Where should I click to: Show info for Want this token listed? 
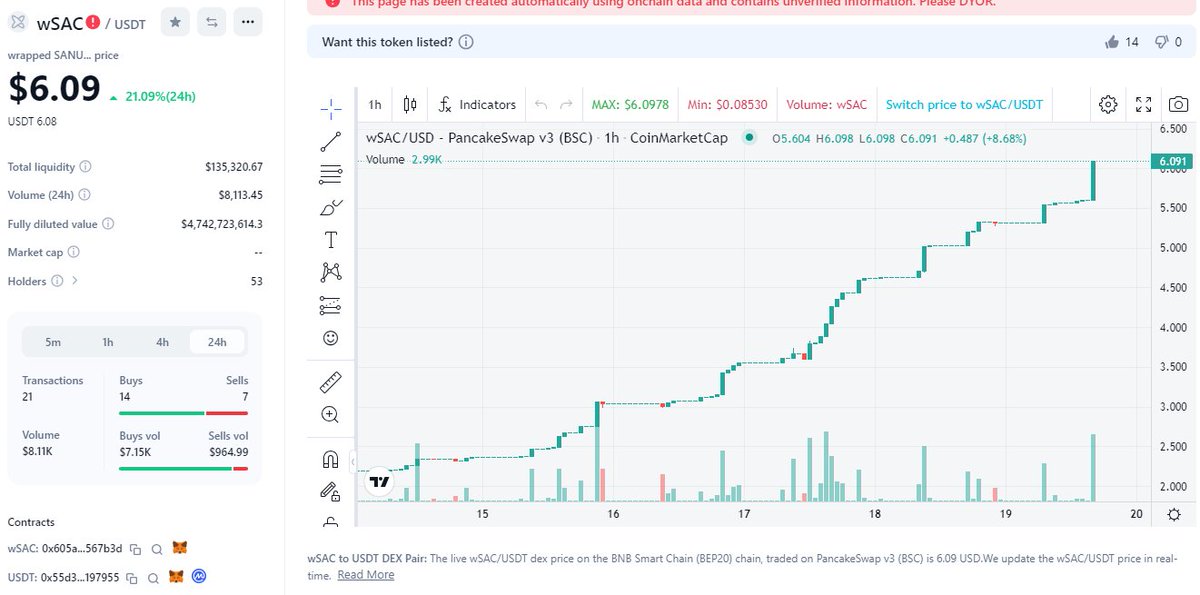pos(466,42)
